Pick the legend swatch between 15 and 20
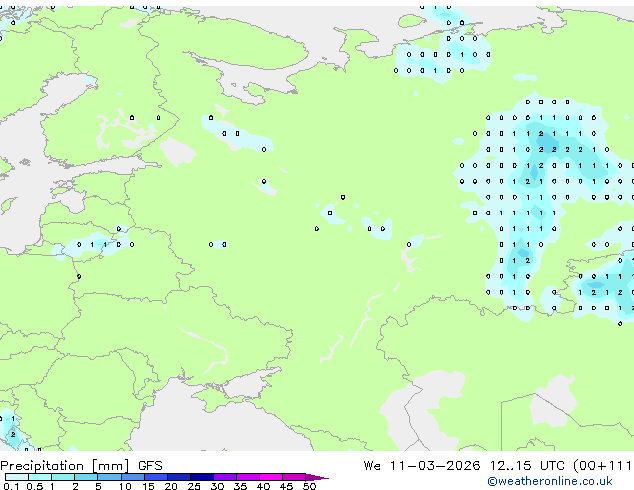The width and height of the screenshot is (634, 490). click(x=156, y=477)
